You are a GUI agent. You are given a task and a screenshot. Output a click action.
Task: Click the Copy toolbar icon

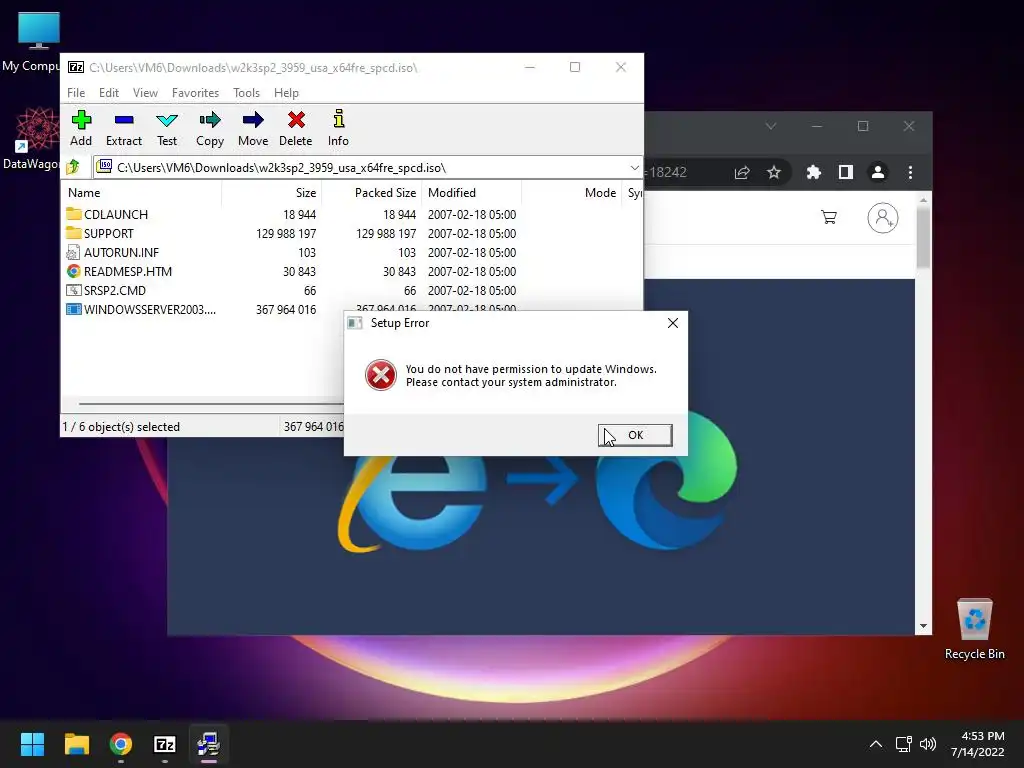click(x=210, y=128)
